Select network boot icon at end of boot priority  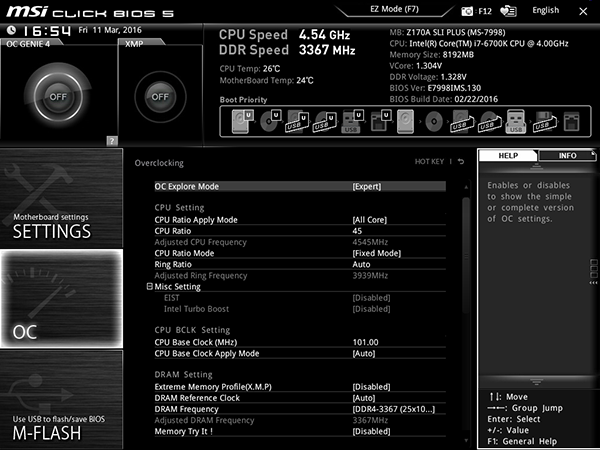coord(572,122)
